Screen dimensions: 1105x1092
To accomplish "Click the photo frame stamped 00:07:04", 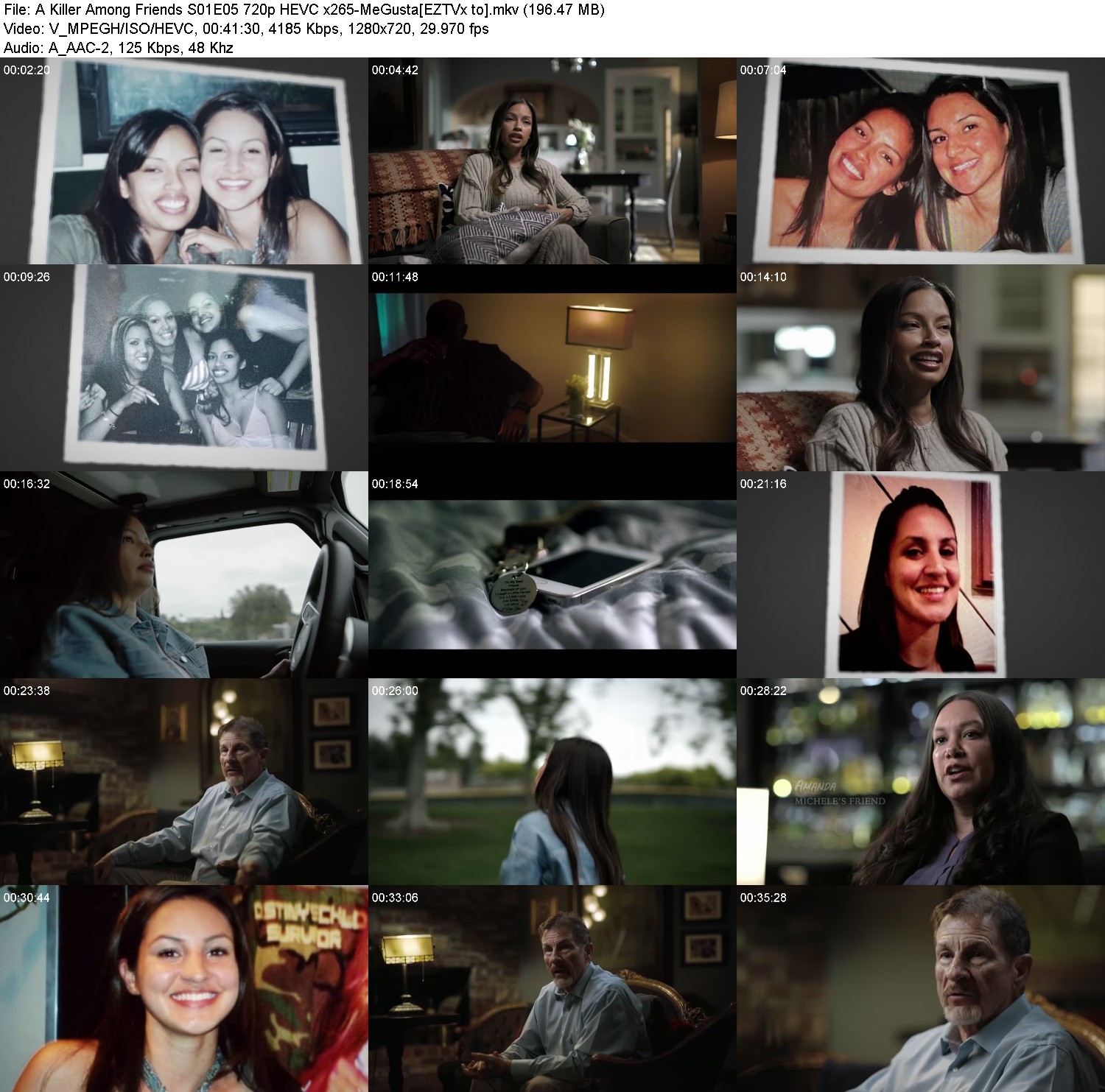I will (x=921, y=161).
